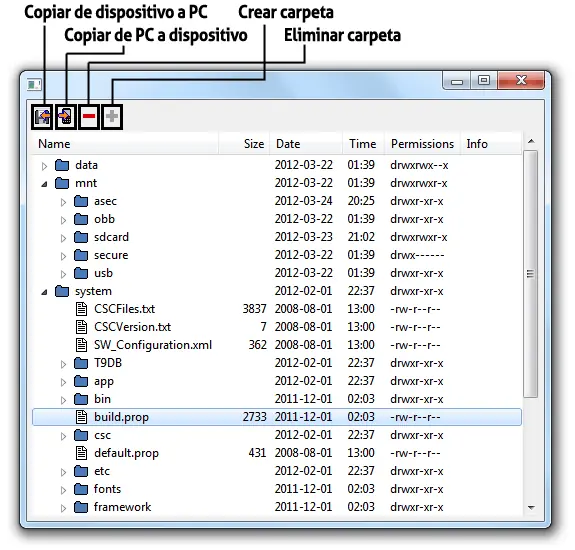
Task: Collapse the system folder tree
Action: (x=44, y=292)
